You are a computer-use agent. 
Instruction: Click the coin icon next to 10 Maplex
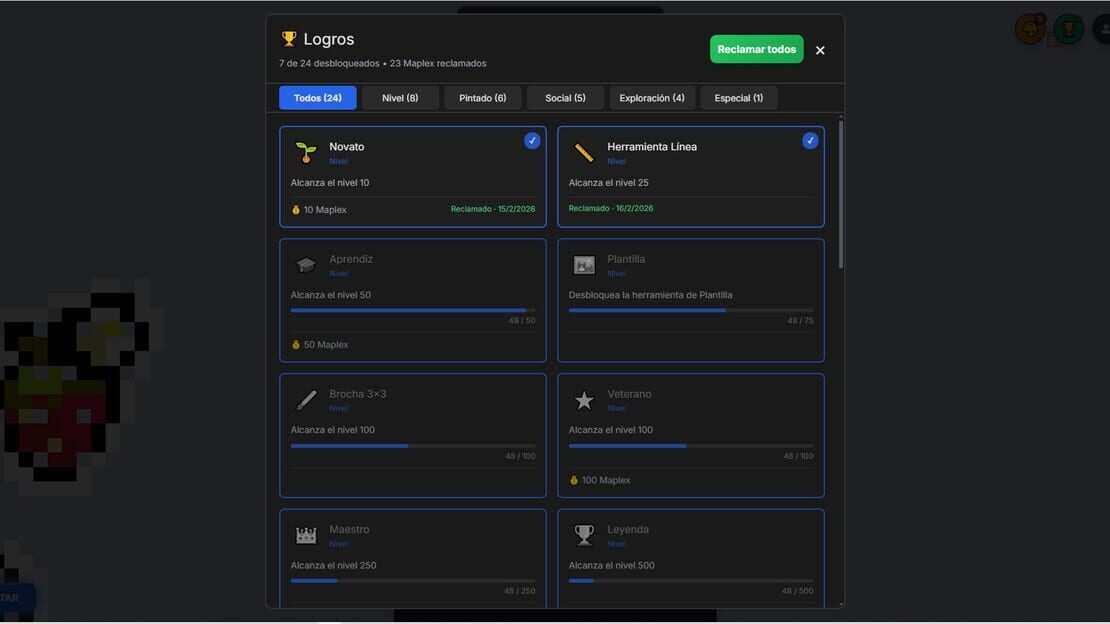click(x=296, y=210)
